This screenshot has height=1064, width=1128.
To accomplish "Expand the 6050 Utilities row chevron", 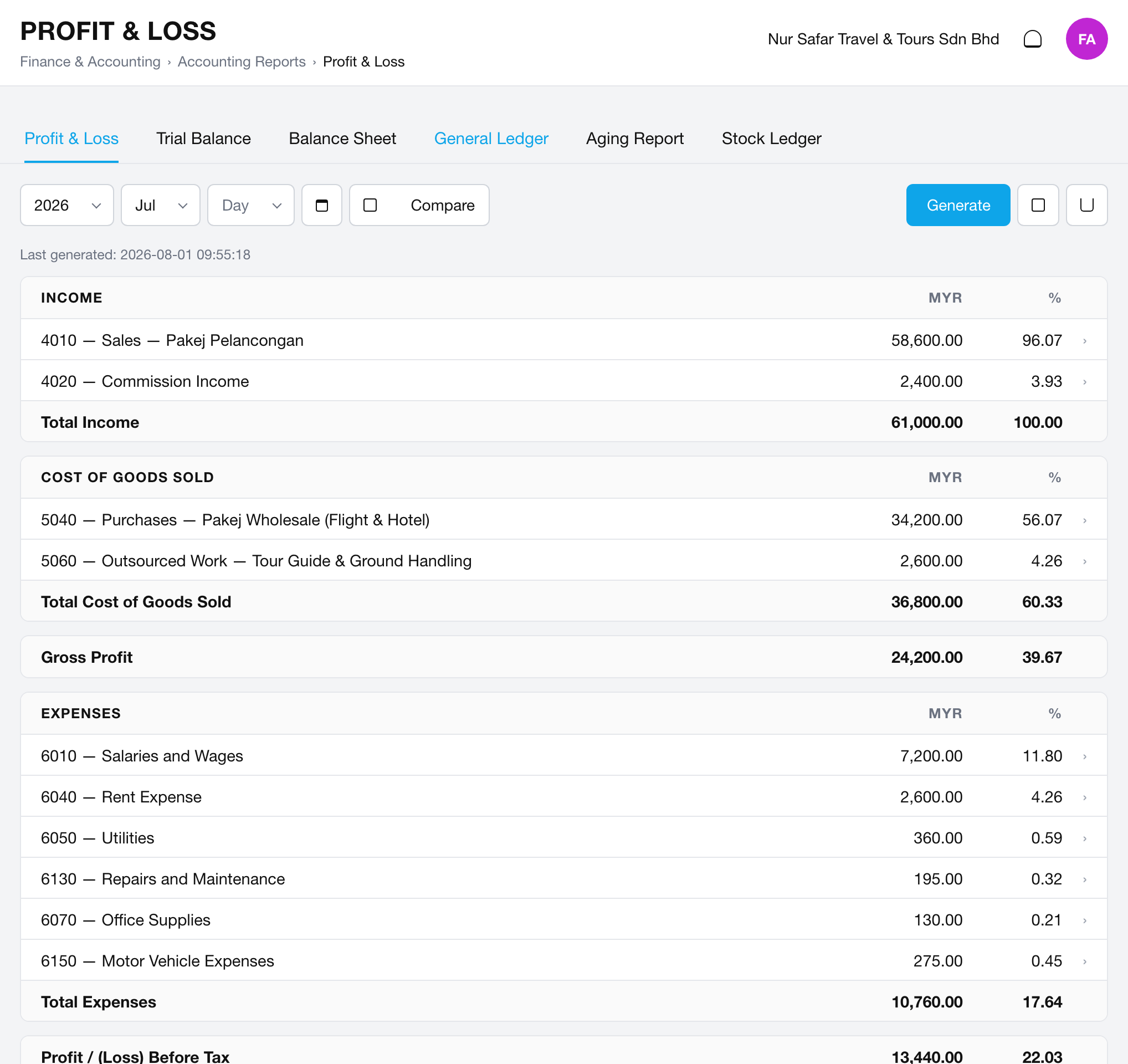I will click(1084, 837).
